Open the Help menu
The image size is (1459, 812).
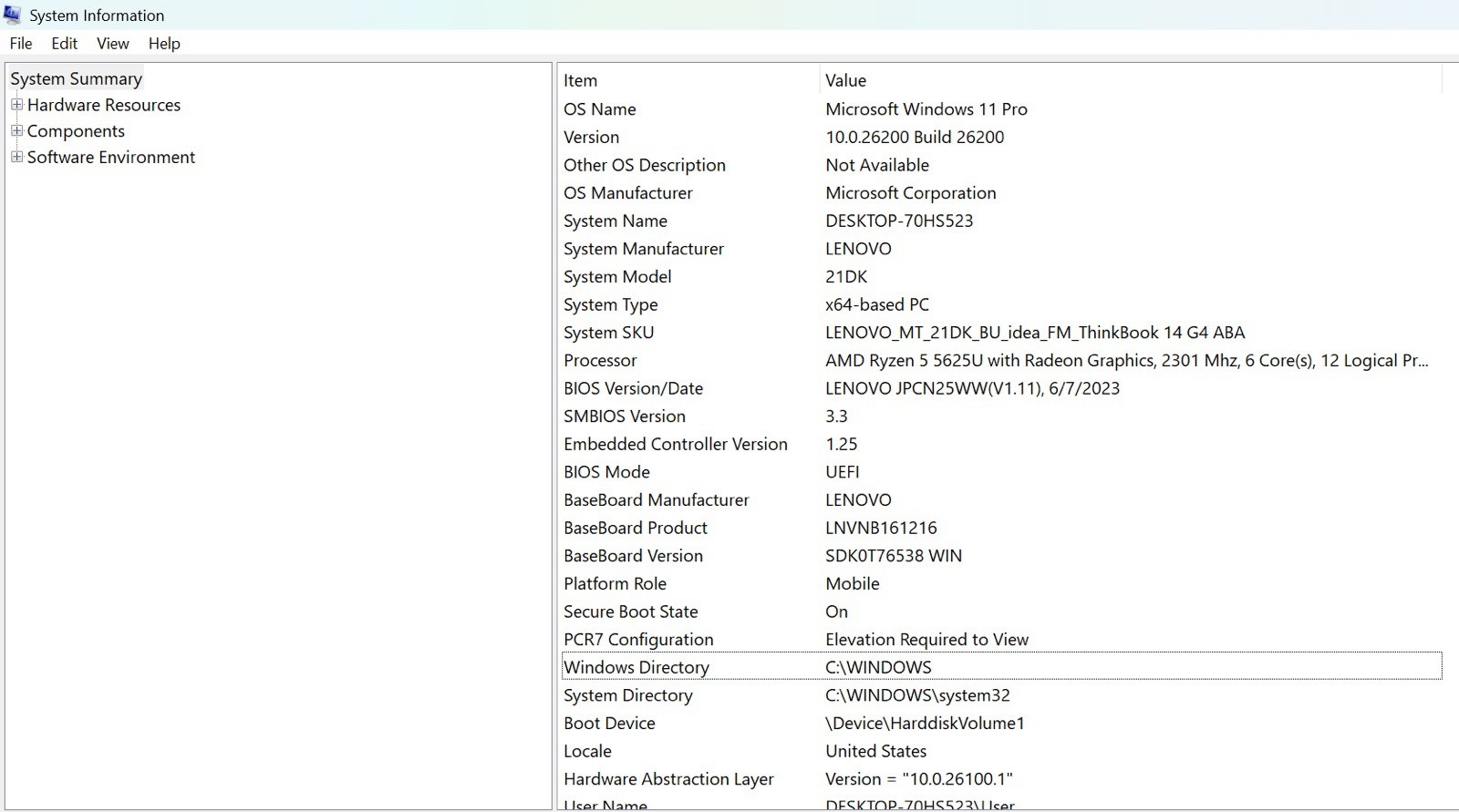click(164, 43)
